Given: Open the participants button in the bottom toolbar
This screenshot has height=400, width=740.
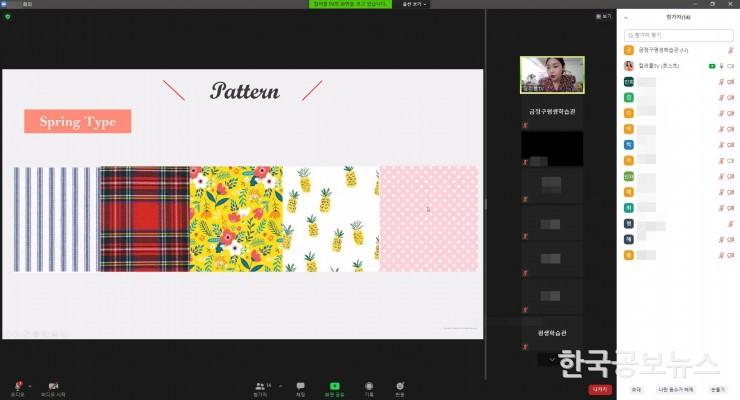Looking at the screenshot, I should [261, 389].
